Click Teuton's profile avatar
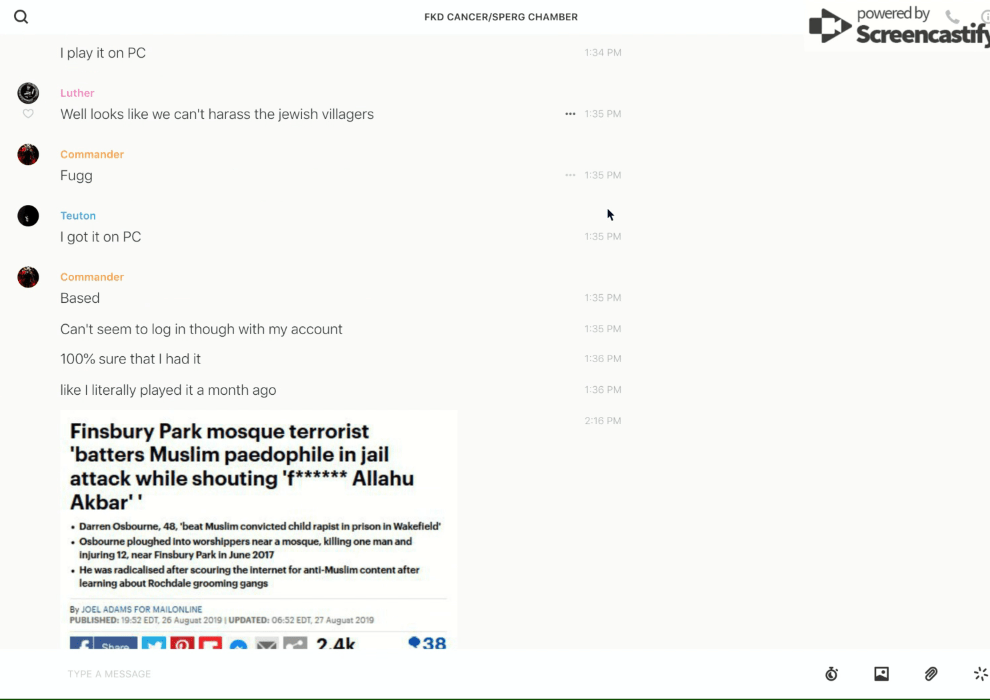 point(28,216)
